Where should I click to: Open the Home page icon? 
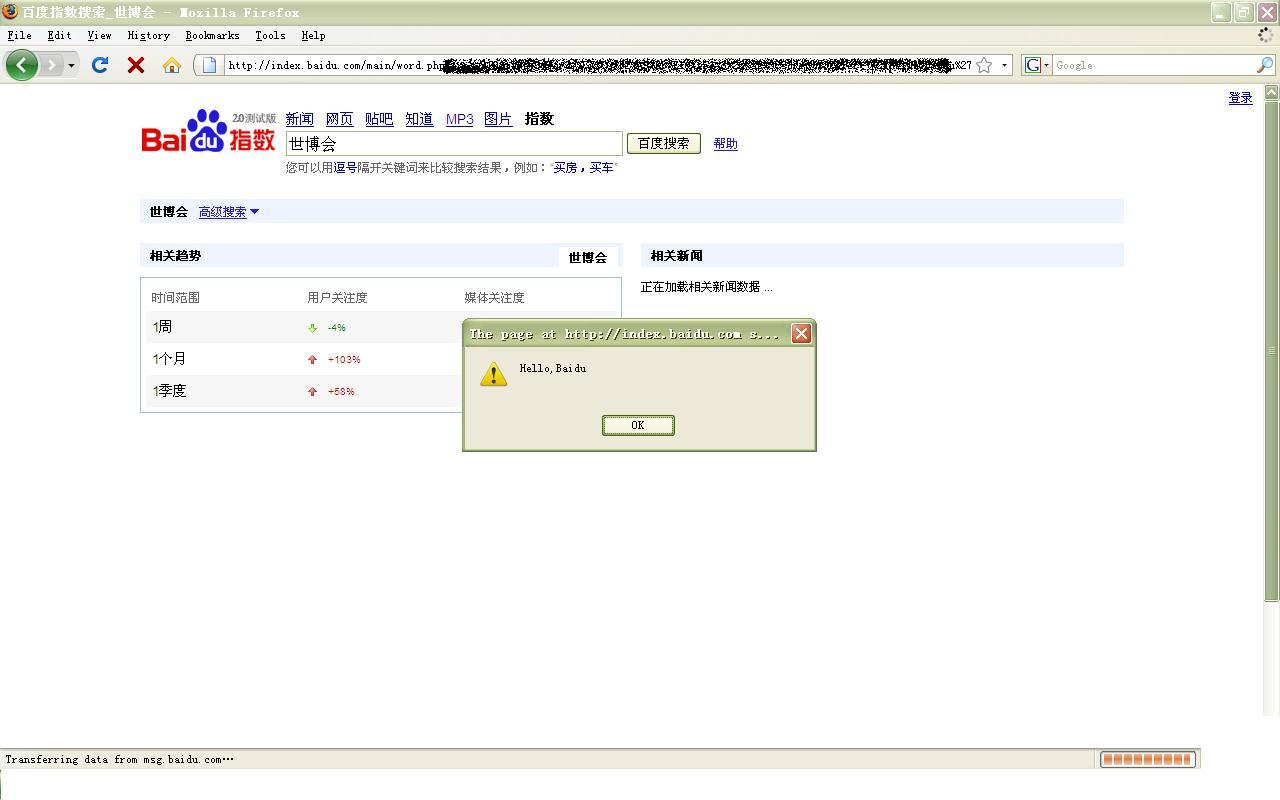pyautogui.click(x=172, y=65)
